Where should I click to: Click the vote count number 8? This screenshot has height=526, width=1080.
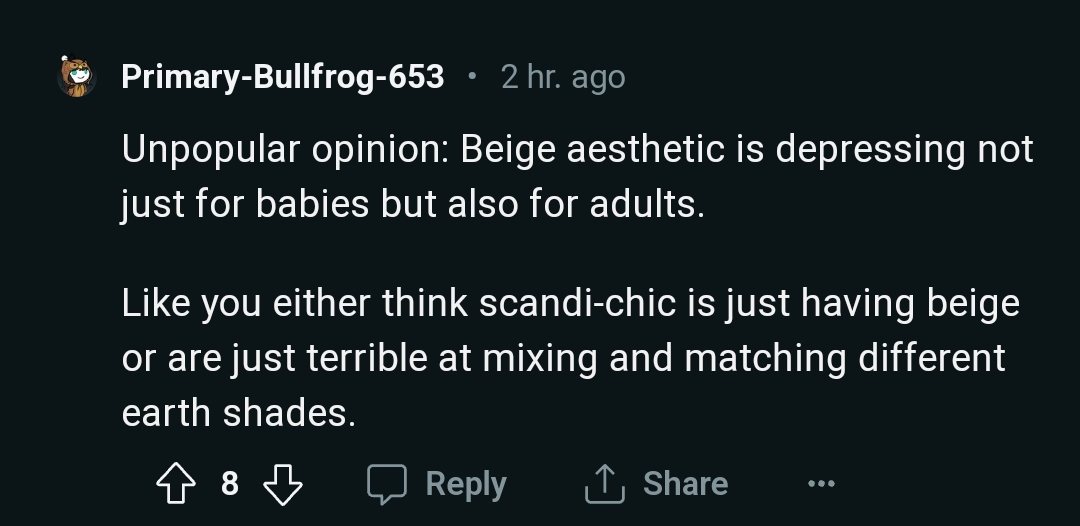(229, 484)
